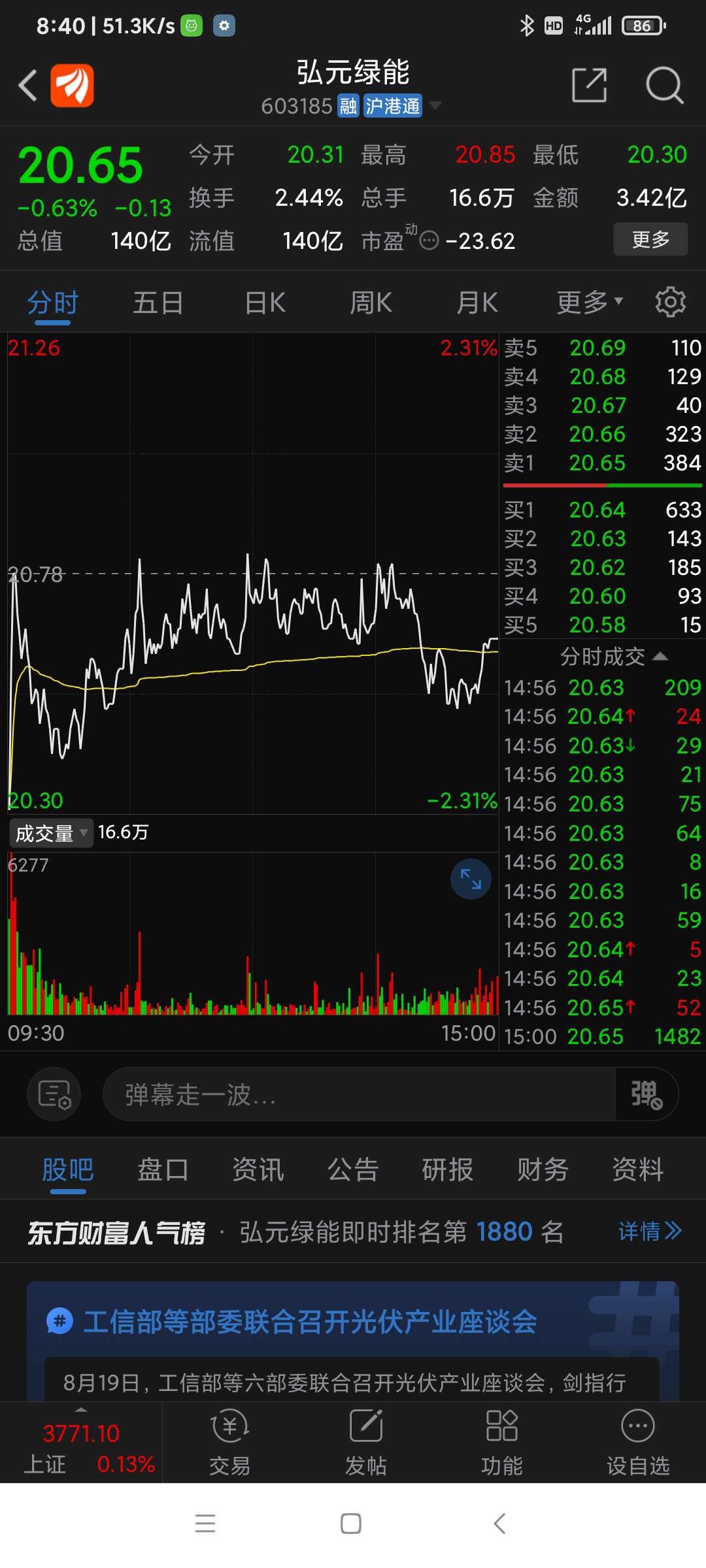Tap the 东方财富人气榜 logo
The width and height of the screenshot is (706, 1568).
pos(116,1233)
